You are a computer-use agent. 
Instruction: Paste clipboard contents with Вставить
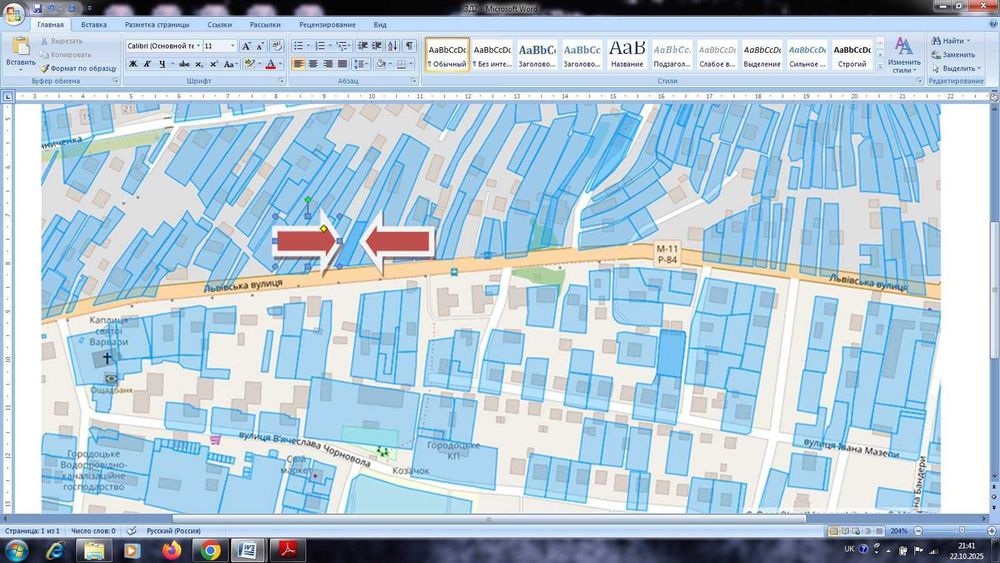(20, 51)
